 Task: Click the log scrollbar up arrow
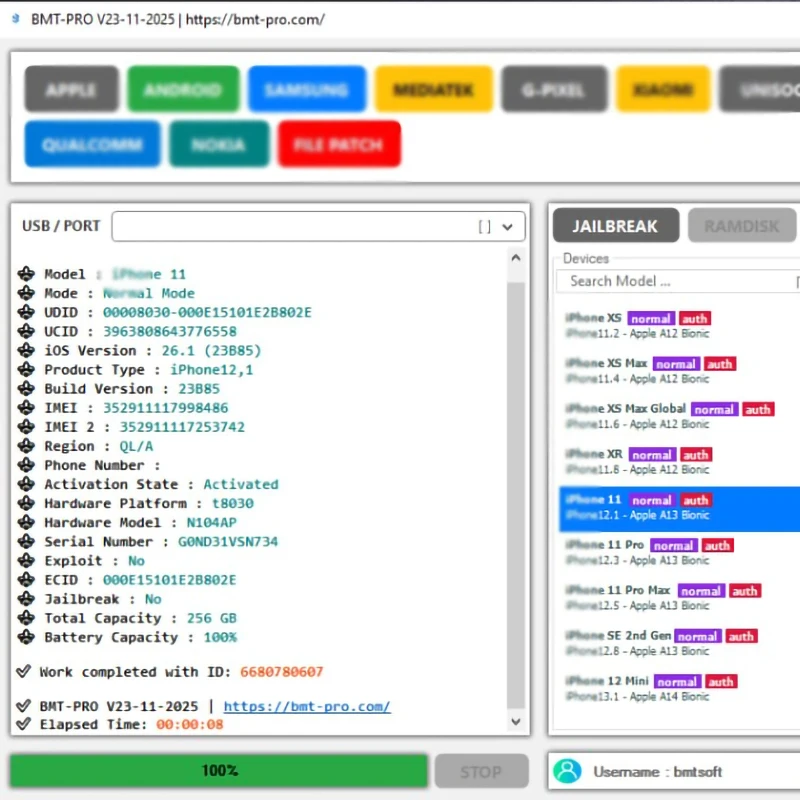516,258
